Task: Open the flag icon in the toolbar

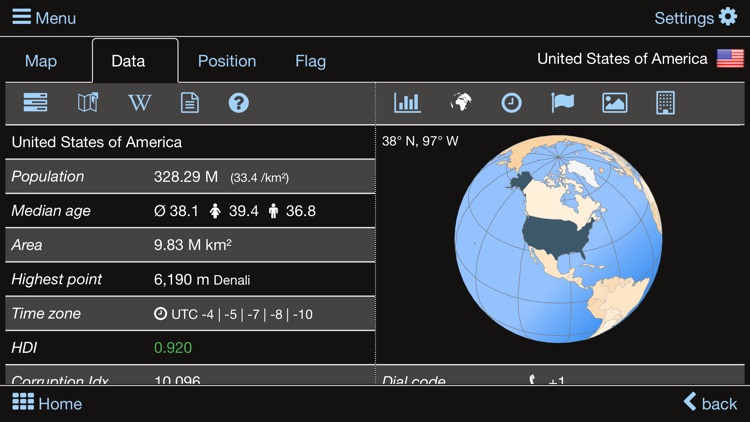Action: (562, 102)
